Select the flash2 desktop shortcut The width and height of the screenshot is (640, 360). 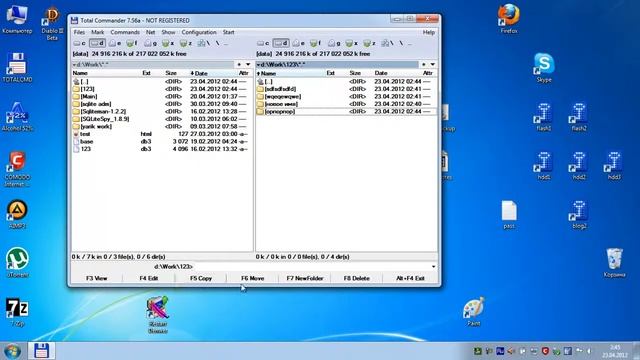579,116
